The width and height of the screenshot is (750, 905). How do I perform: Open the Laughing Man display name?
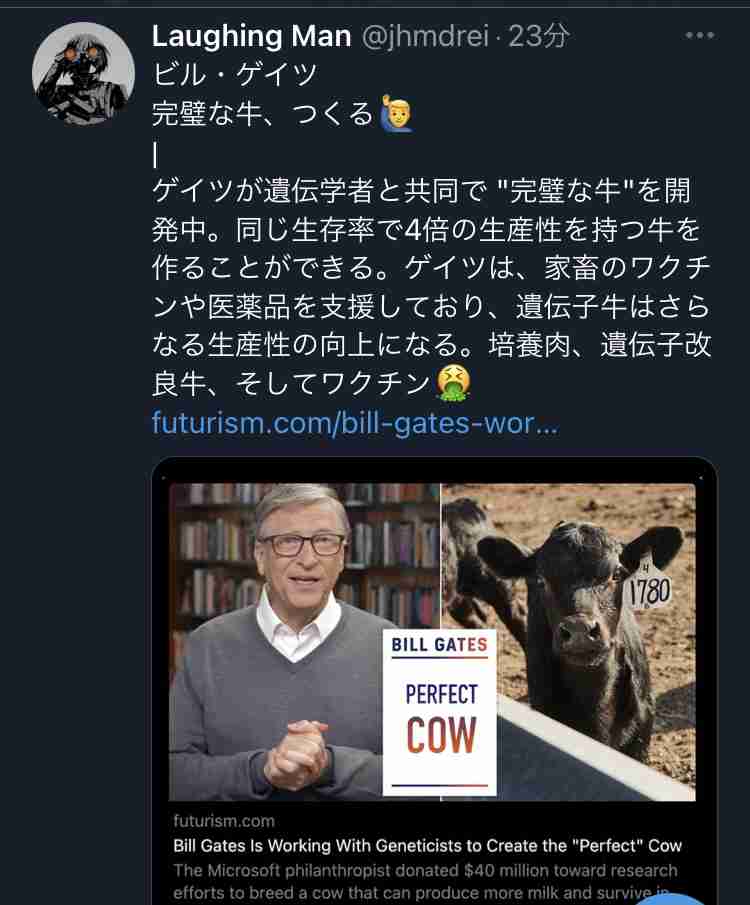(x=252, y=36)
